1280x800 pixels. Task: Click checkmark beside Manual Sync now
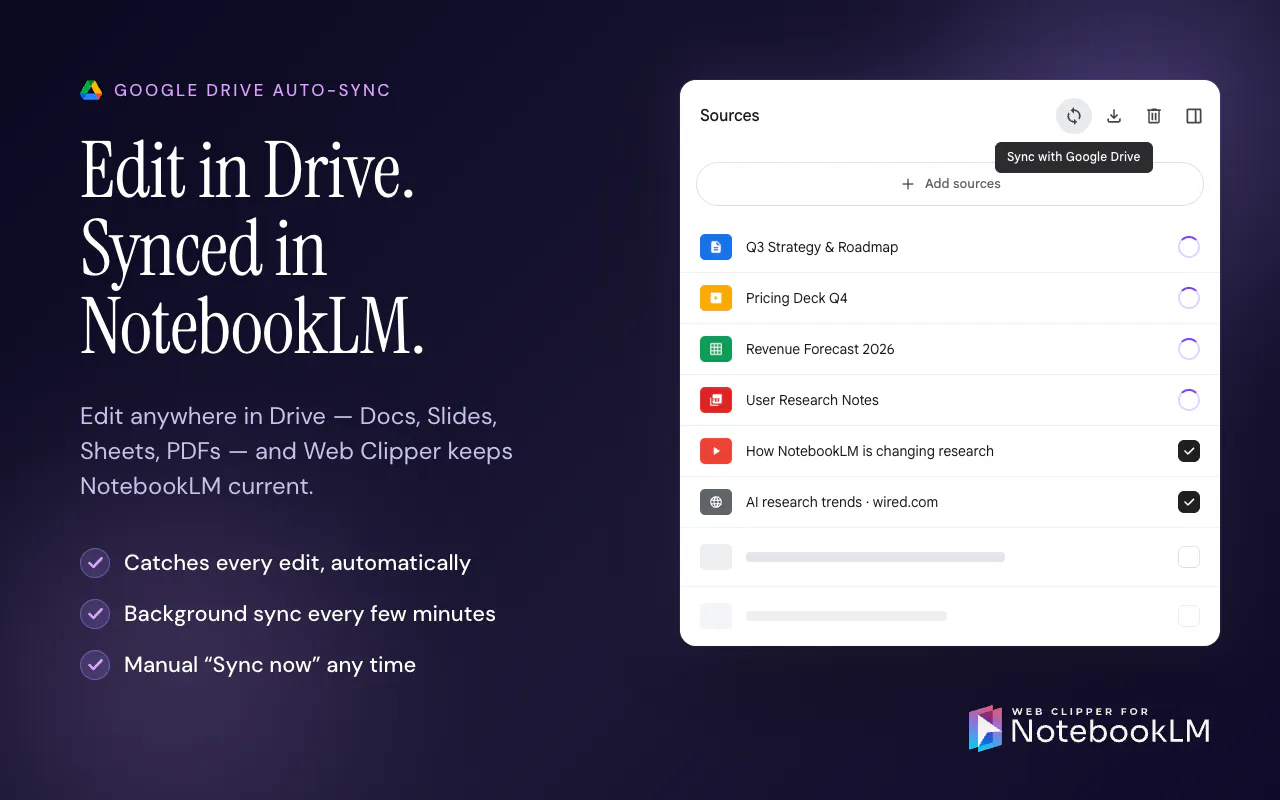pyautogui.click(x=95, y=665)
